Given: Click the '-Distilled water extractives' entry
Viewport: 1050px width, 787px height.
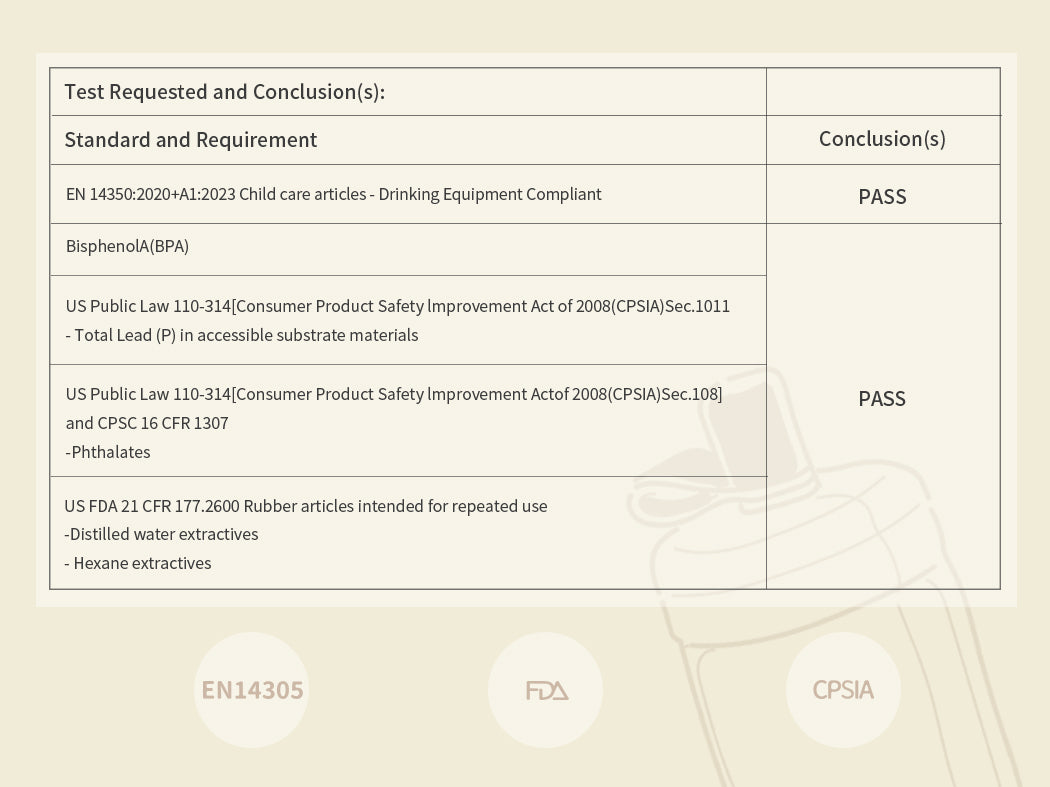Looking at the screenshot, I should point(161,534).
